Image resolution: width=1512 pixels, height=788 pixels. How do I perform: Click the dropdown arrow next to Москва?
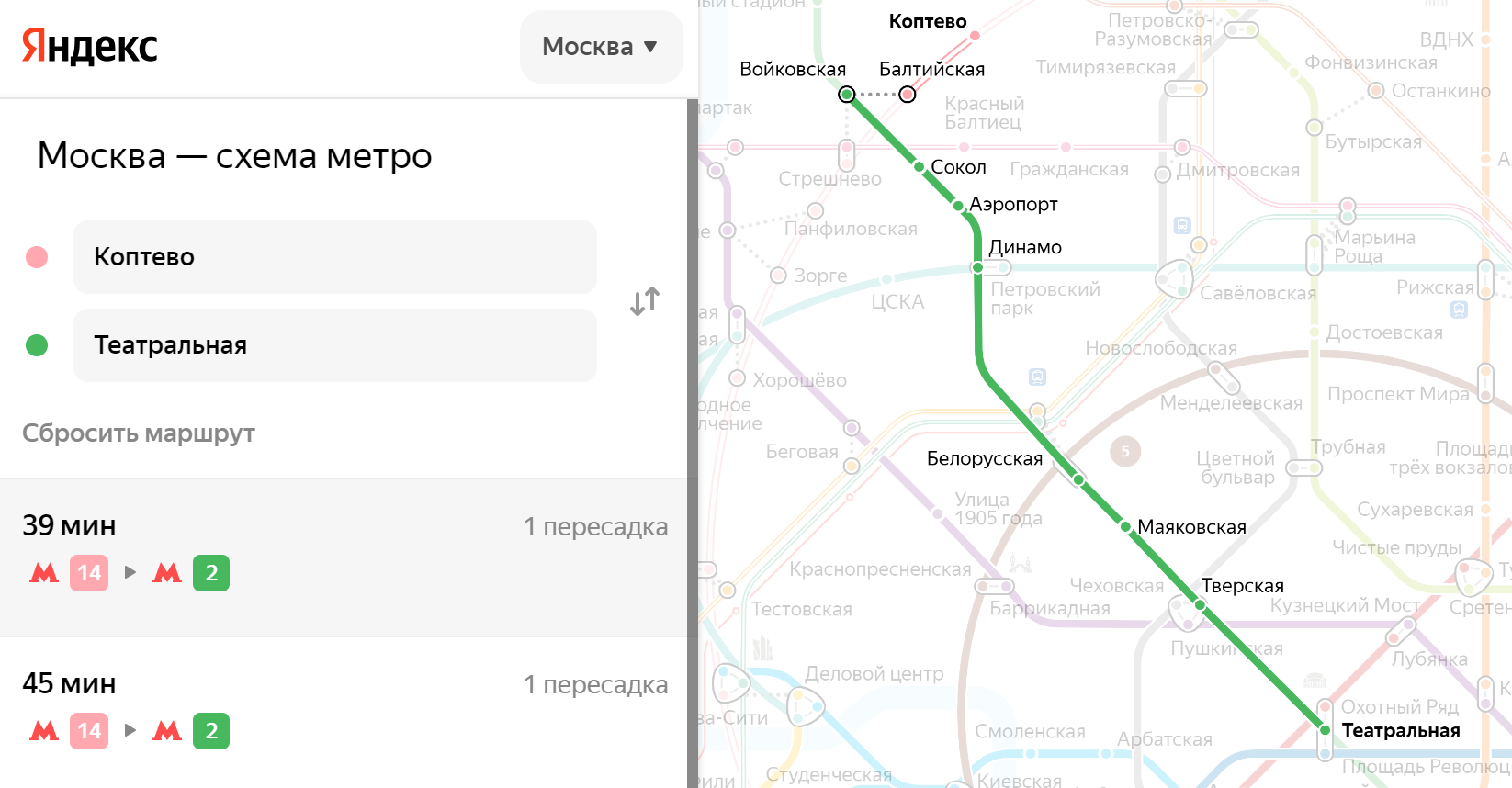tap(650, 47)
